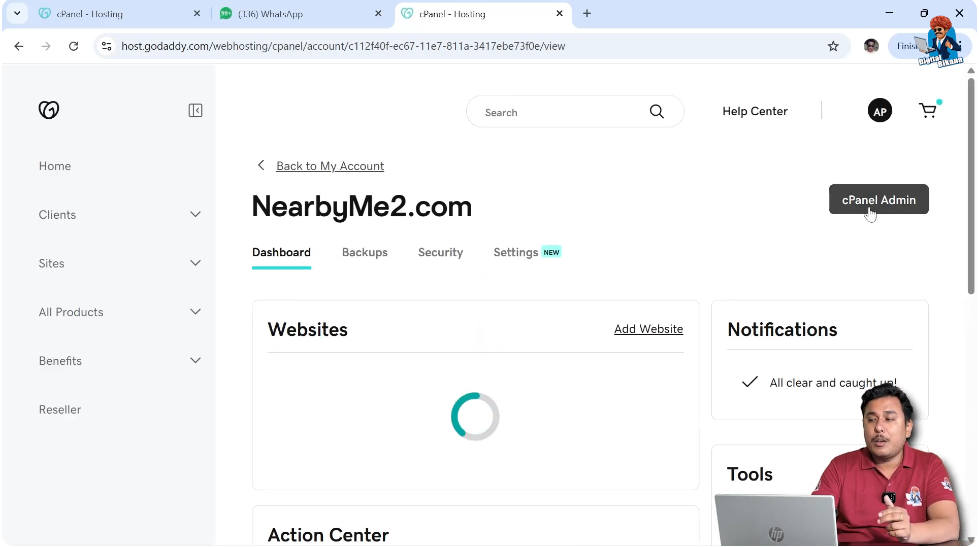Expand the Clients menu chevron
This screenshot has height=547, width=979.
click(195, 214)
